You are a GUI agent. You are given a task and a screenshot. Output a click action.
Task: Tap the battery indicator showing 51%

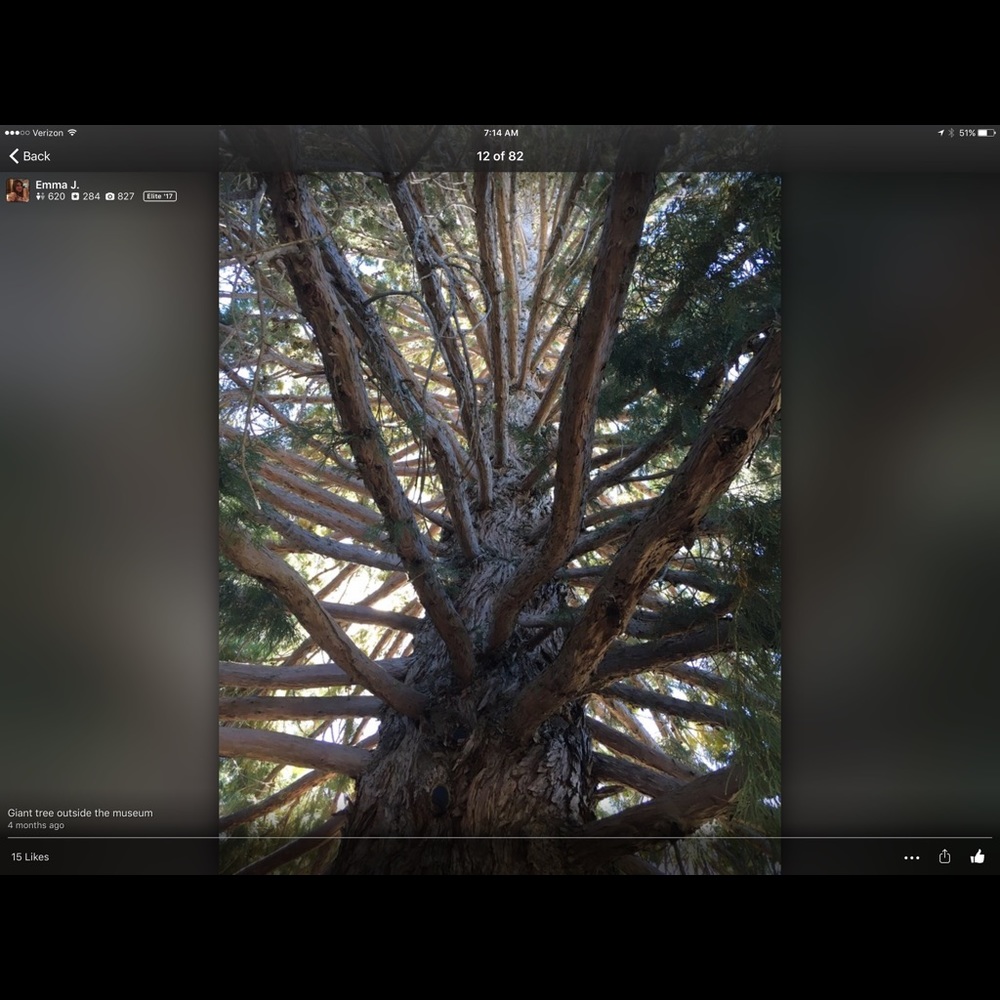pos(986,133)
